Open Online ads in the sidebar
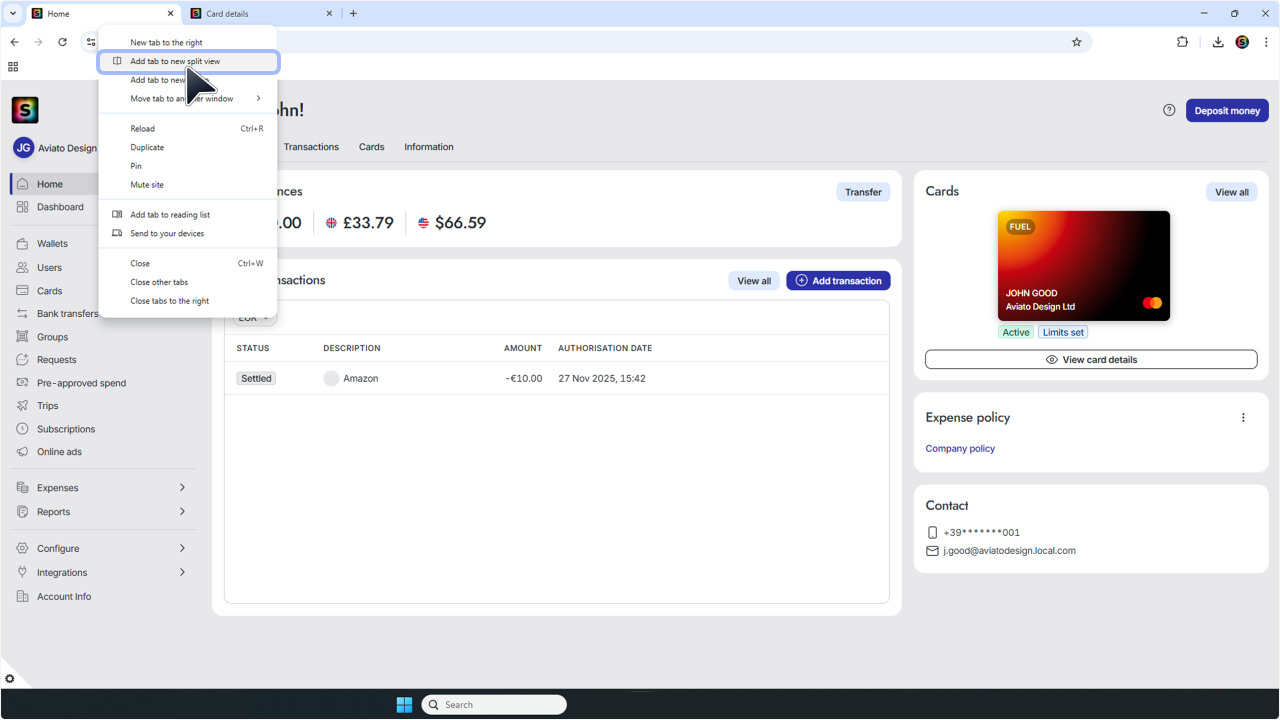 tap(59, 452)
